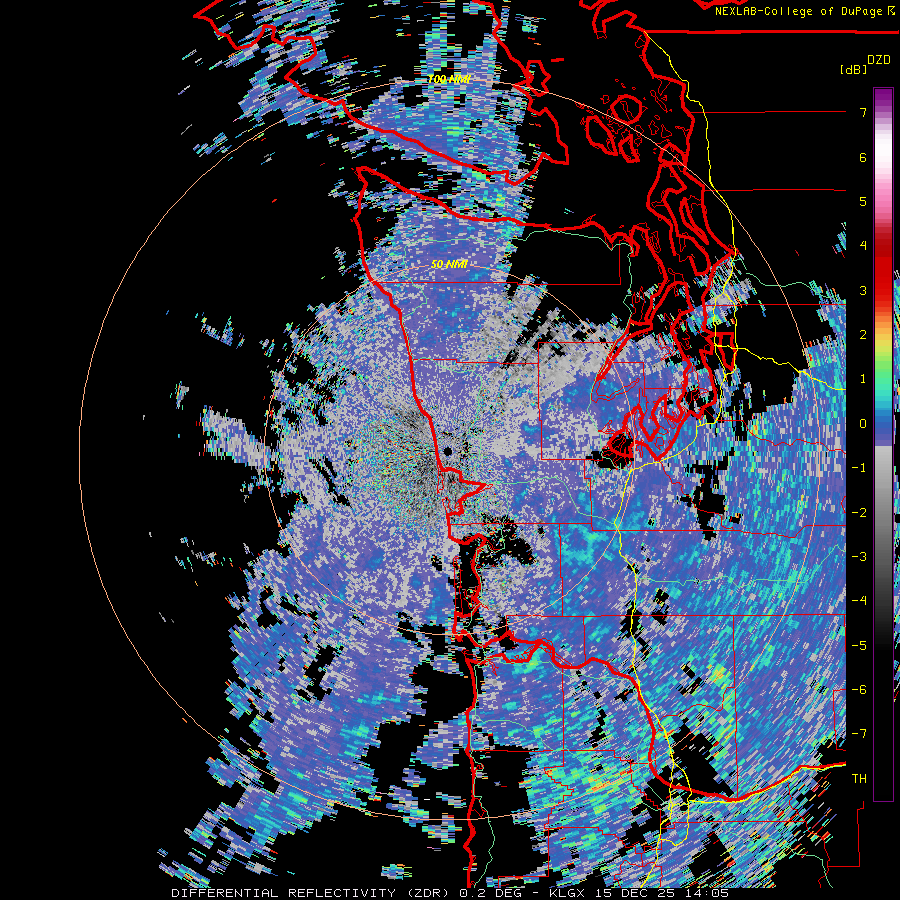This screenshot has height=900, width=900.
Task: Click the -2 dB scale label
Action: click(859, 512)
